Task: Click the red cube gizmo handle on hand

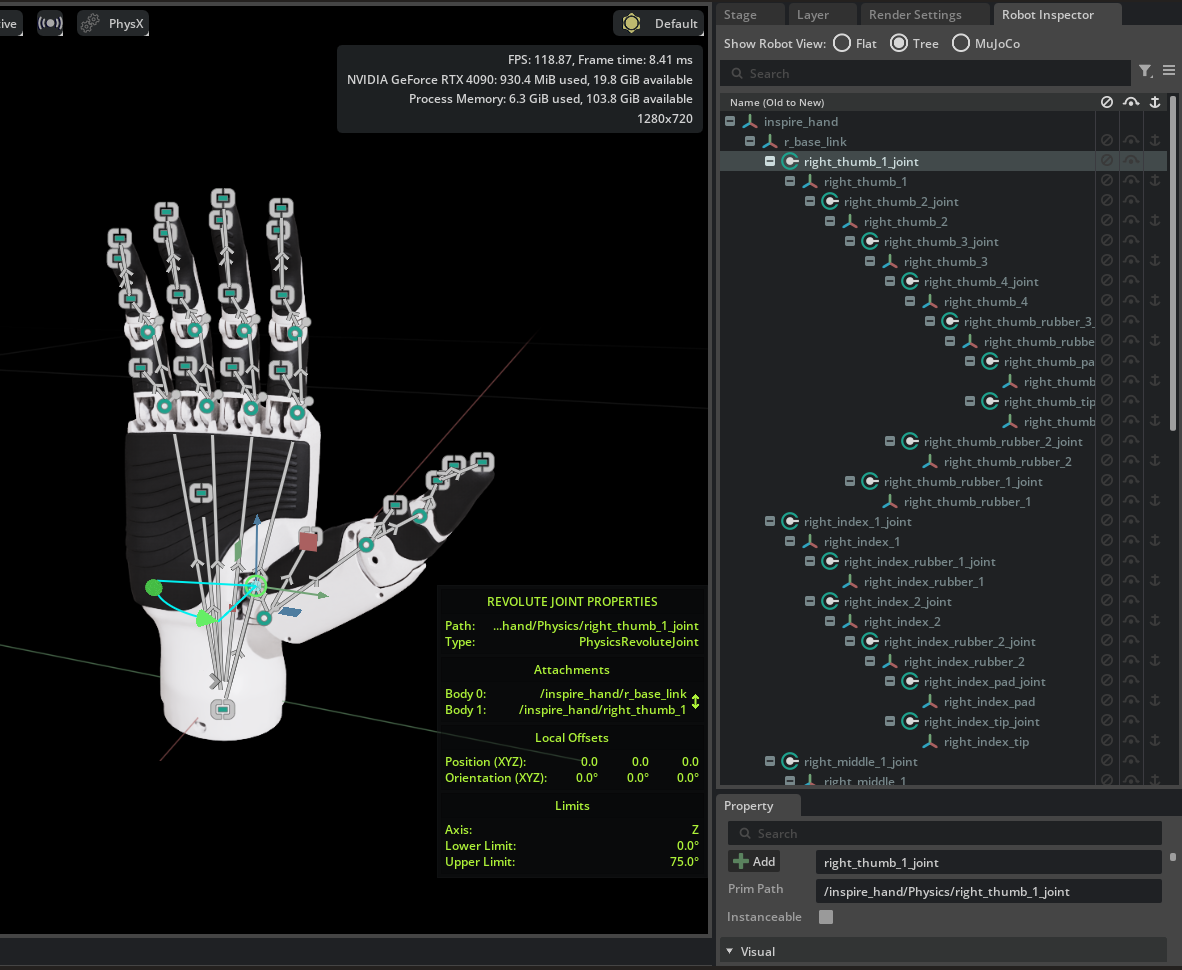Action: [x=308, y=540]
